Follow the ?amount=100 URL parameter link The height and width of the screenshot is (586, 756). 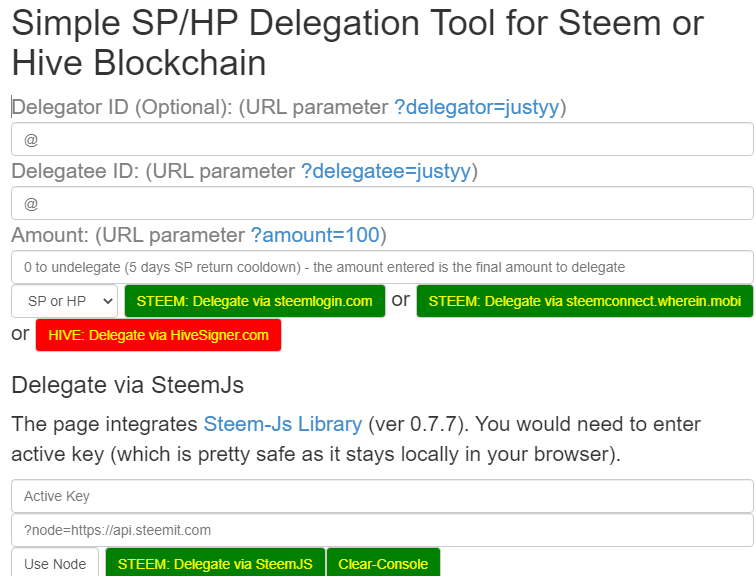(315, 235)
